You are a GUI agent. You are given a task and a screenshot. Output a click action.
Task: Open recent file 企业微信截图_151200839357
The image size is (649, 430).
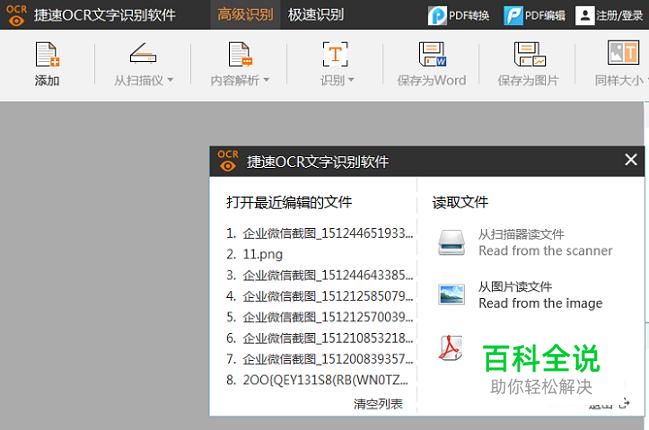[320, 359]
